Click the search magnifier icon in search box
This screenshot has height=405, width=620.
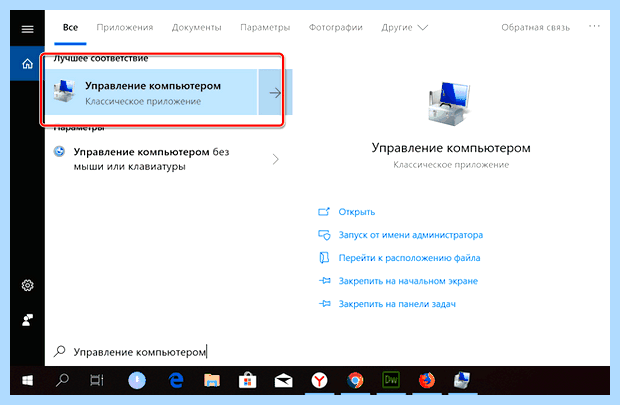[x=59, y=351]
